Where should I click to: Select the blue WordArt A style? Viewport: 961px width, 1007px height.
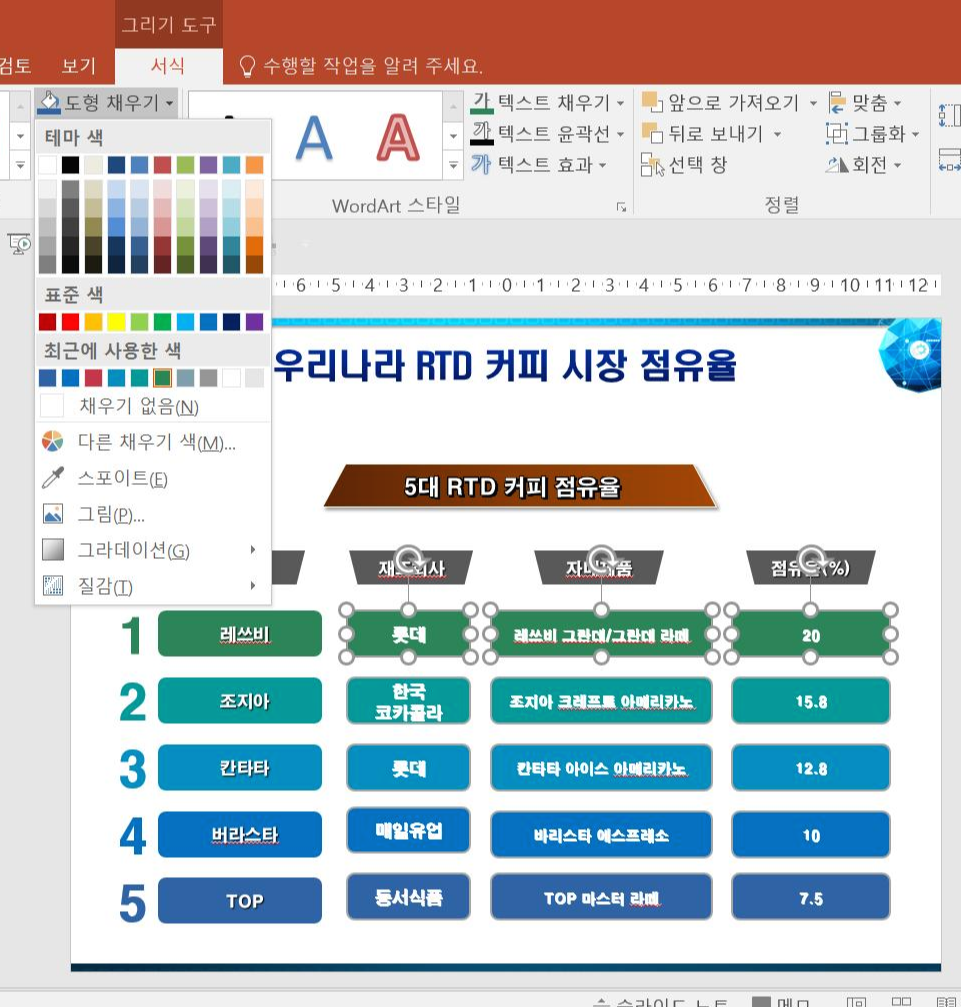tap(314, 137)
